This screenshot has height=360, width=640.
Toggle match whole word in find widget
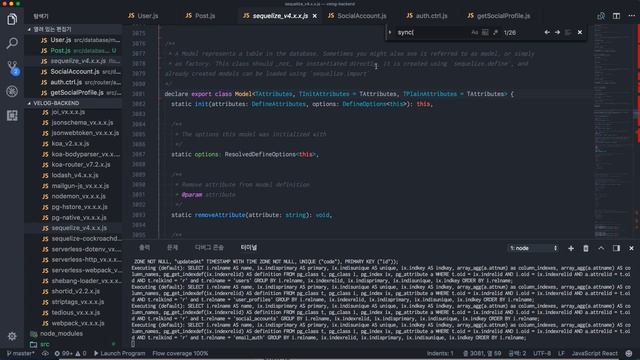(485, 32)
